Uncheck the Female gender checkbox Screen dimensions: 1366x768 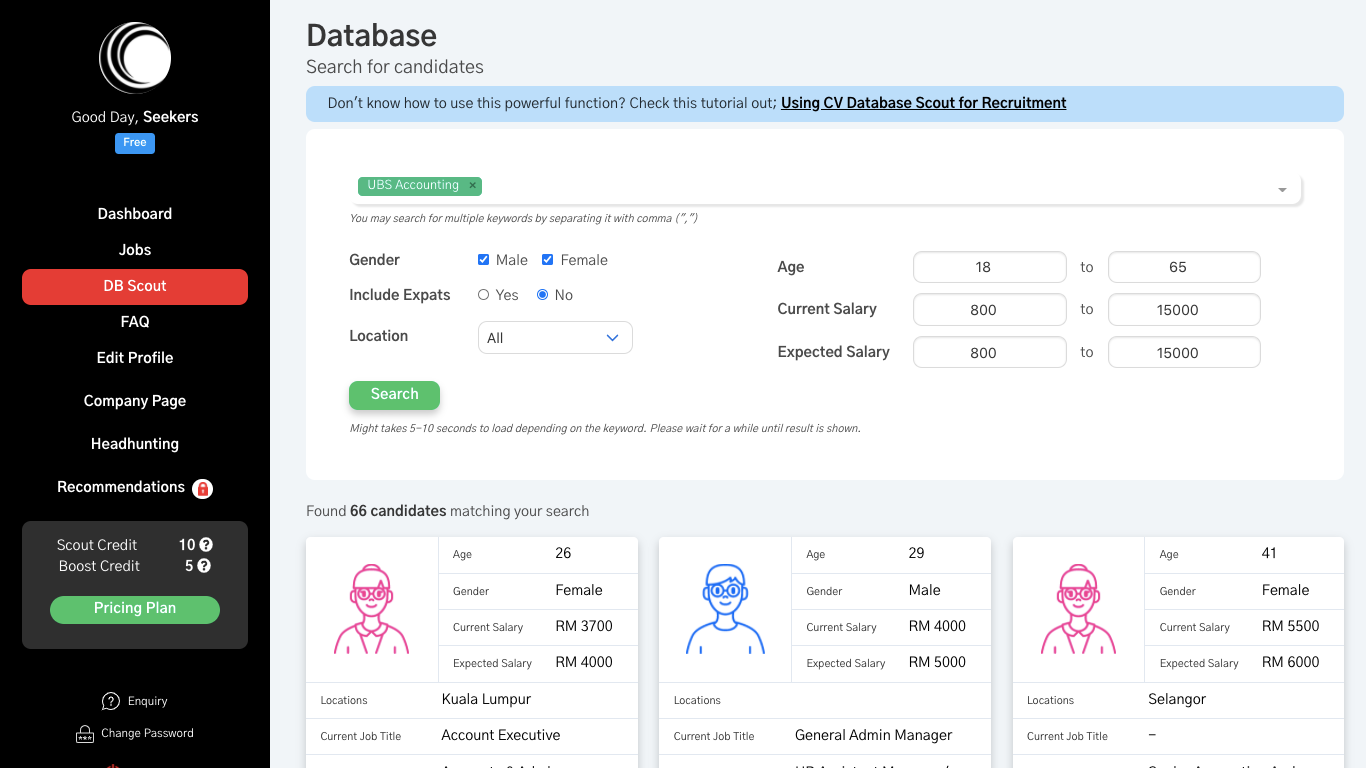pyautogui.click(x=548, y=260)
